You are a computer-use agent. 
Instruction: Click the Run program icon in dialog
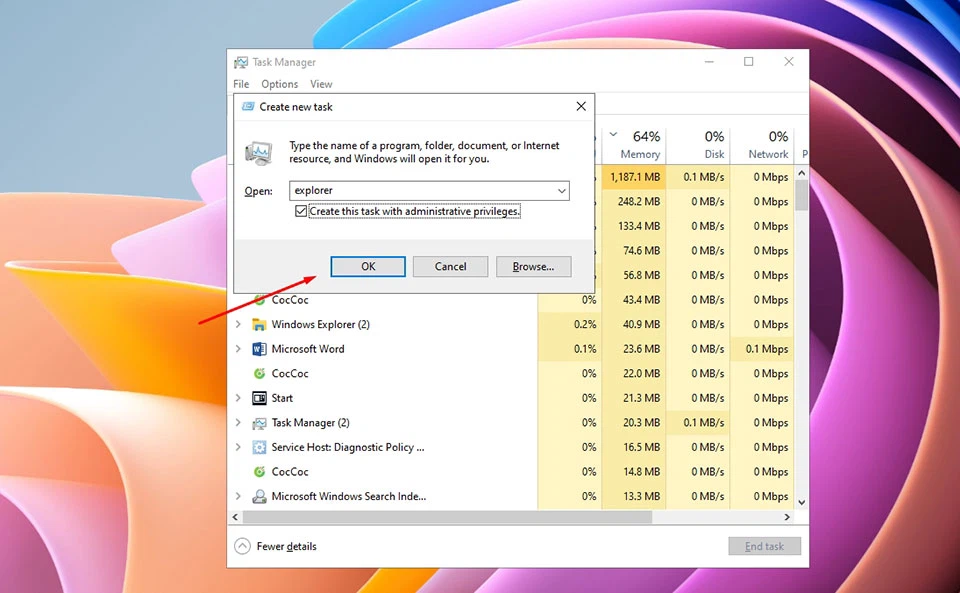click(x=258, y=152)
